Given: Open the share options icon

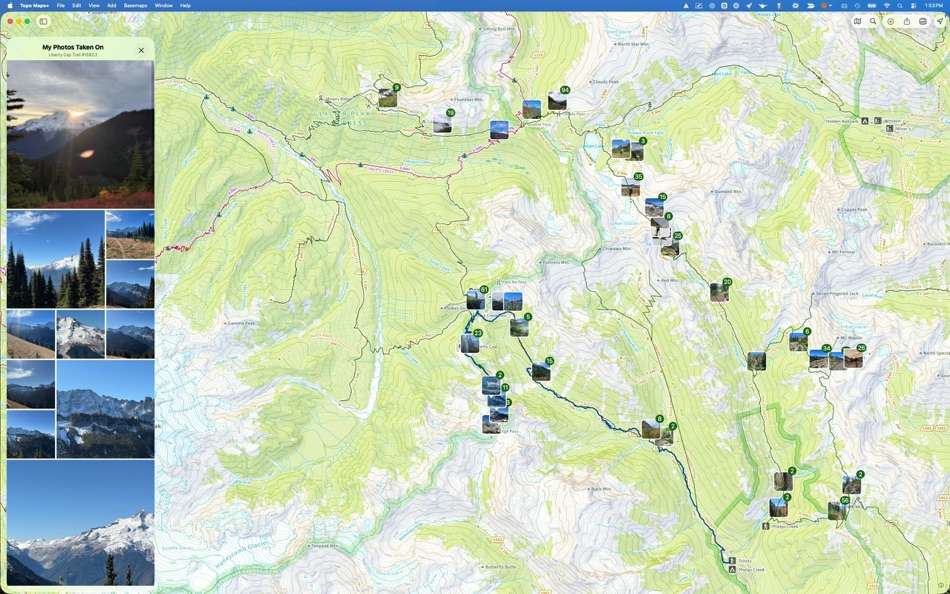Looking at the screenshot, I should [906, 21].
